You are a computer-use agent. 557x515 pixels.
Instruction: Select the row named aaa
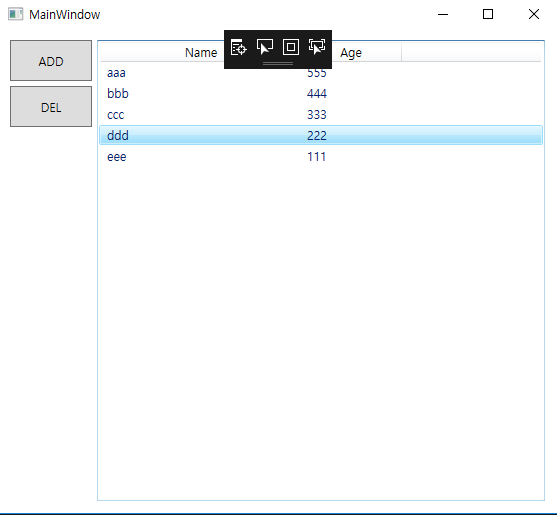(x=321, y=72)
